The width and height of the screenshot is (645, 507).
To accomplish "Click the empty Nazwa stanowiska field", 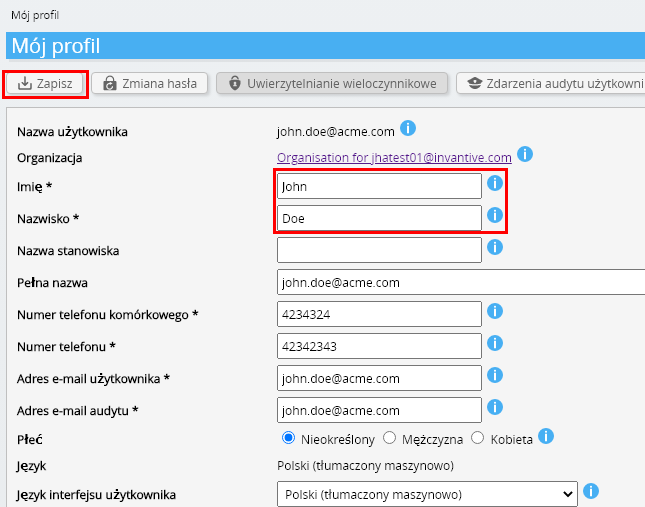I will pos(379,250).
